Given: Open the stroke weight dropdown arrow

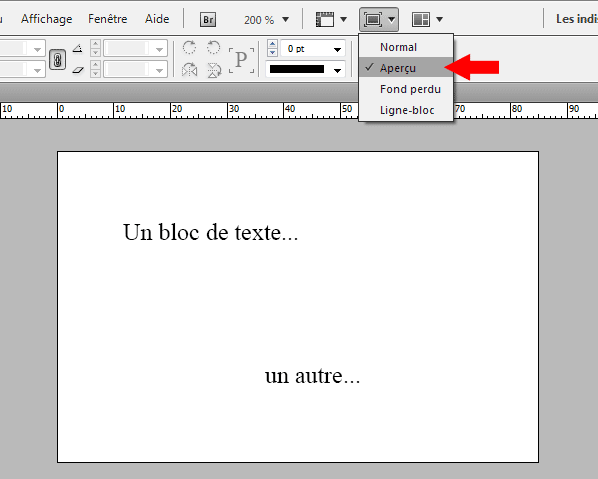Looking at the screenshot, I should 337,49.
